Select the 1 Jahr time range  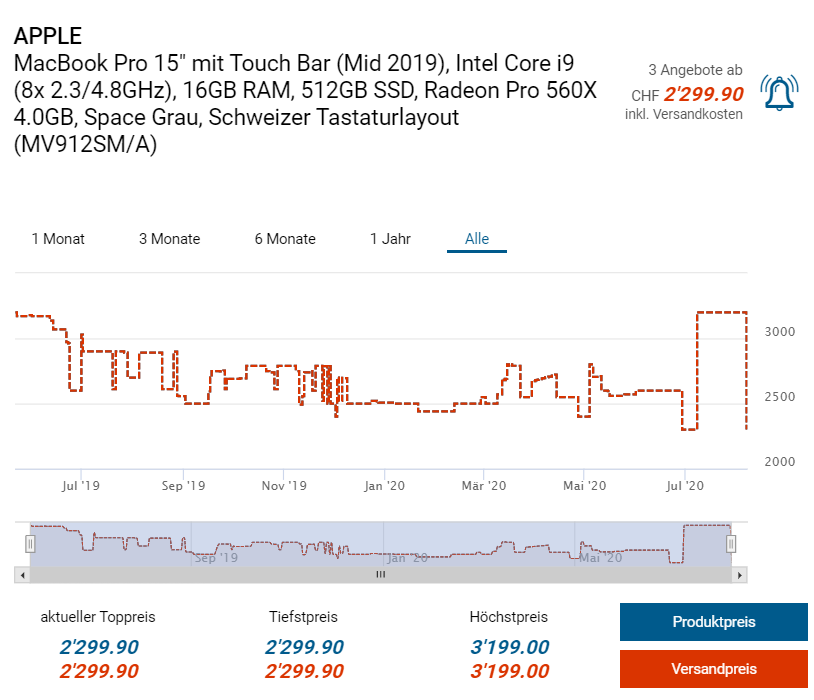tap(390, 239)
